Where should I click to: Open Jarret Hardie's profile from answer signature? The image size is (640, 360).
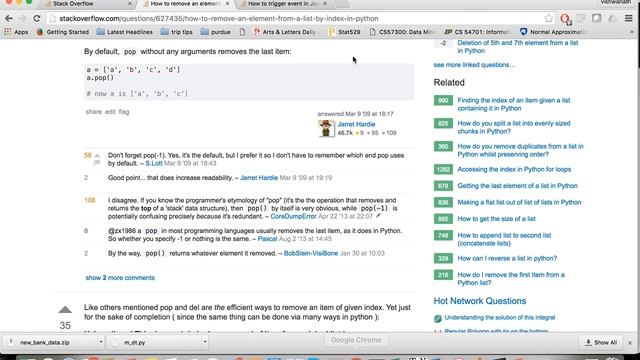coord(356,124)
